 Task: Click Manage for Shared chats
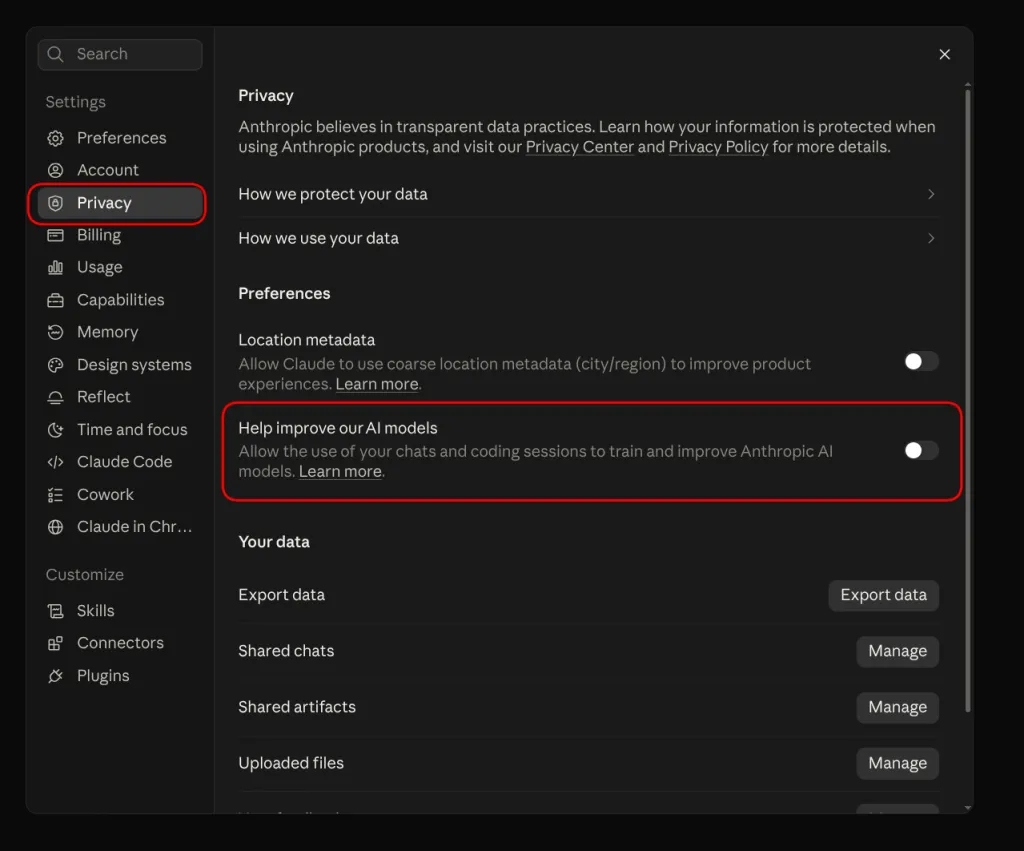point(897,651)
